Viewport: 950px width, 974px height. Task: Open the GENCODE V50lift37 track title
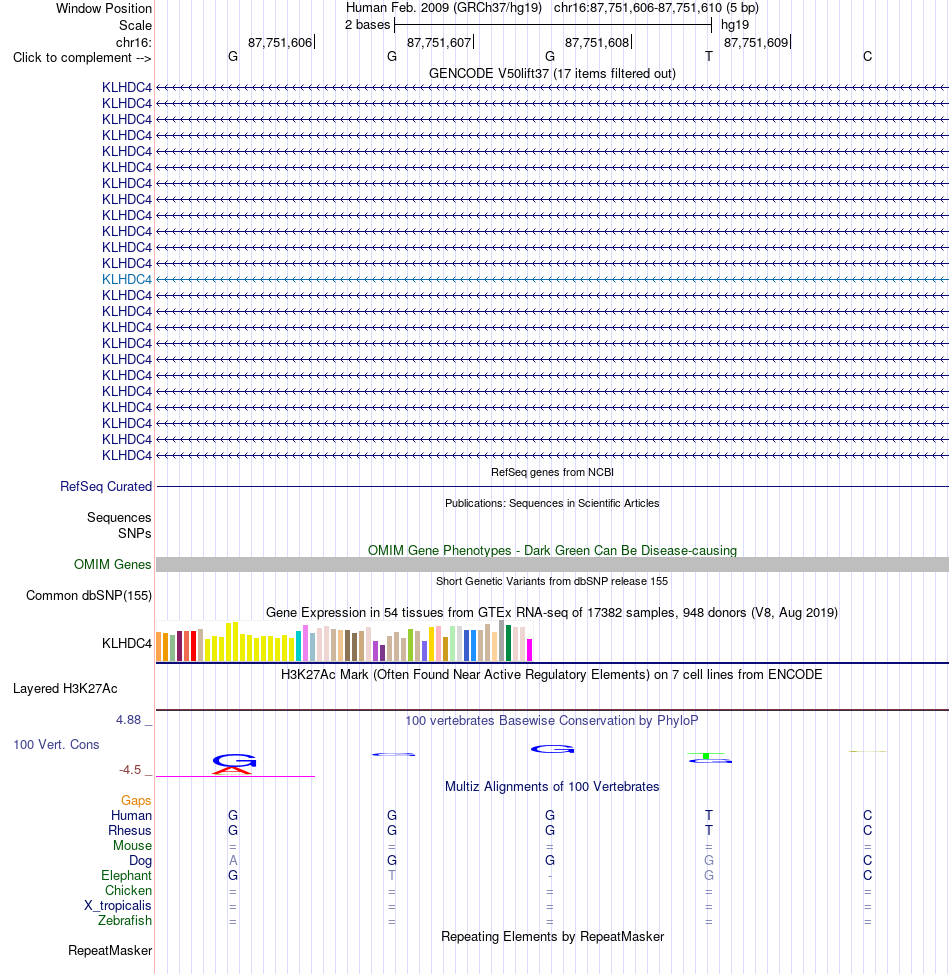552,73
